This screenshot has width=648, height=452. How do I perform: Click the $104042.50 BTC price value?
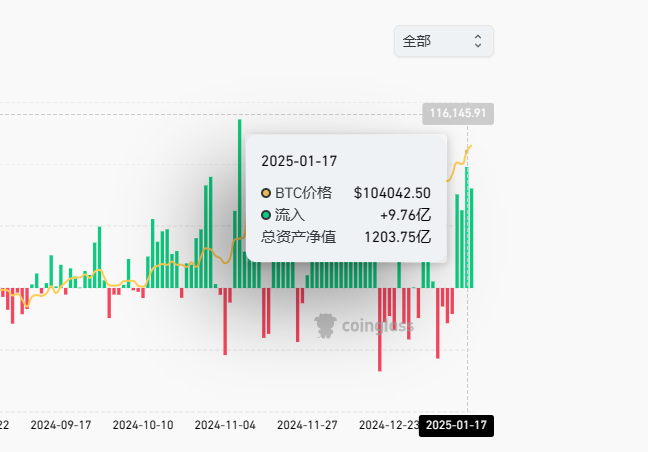392,193
